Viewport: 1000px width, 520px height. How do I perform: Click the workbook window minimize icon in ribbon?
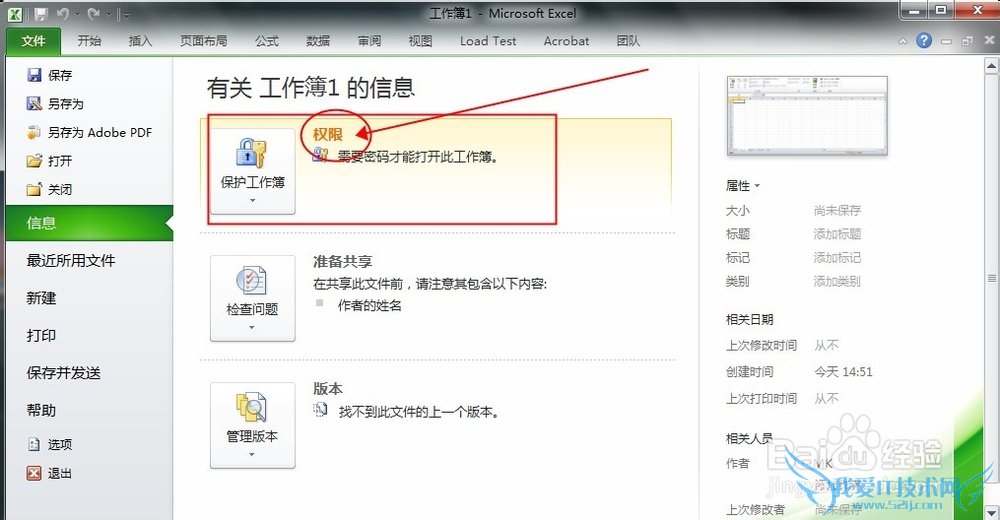click(946, 41)
